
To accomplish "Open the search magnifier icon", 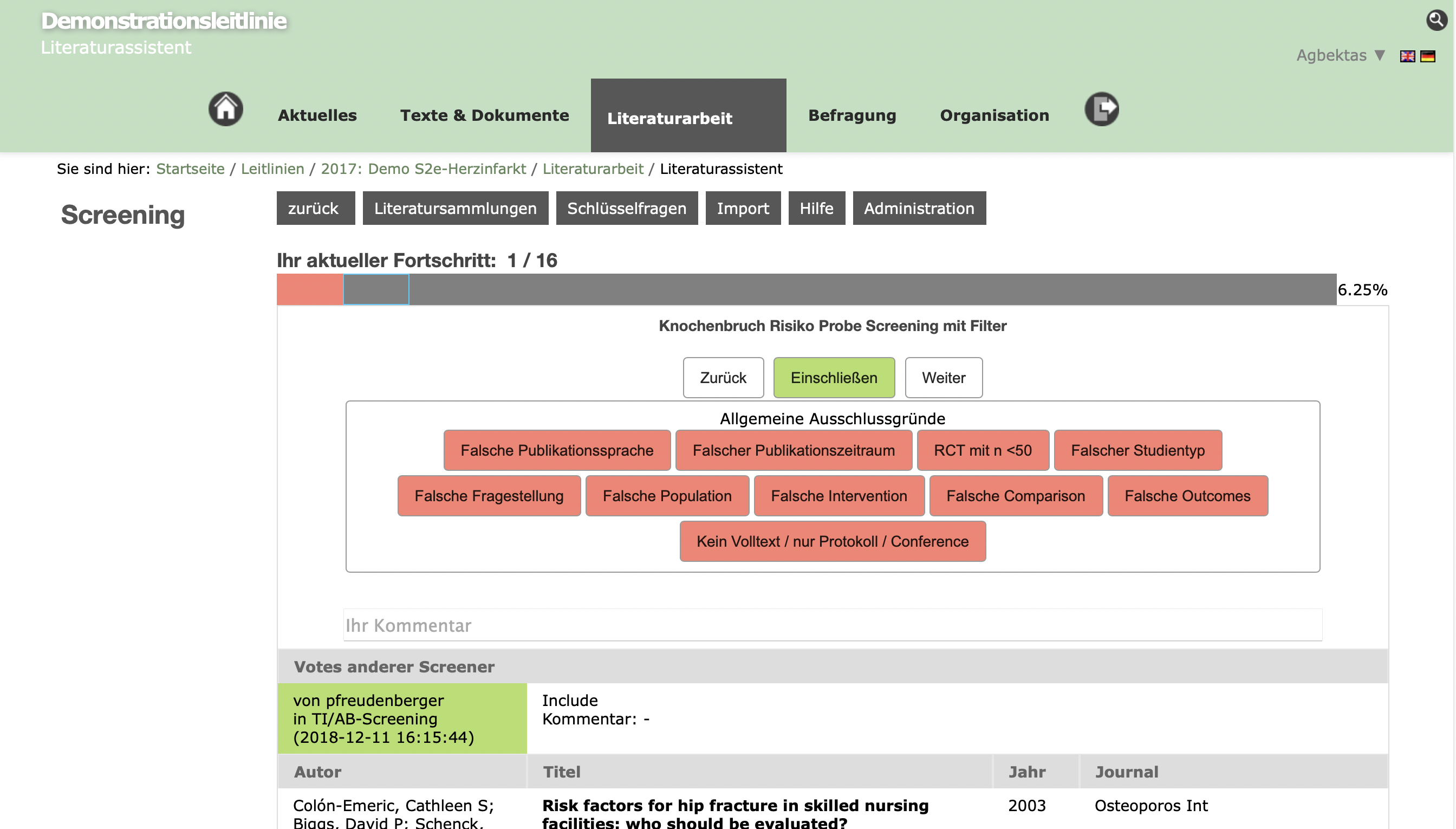I will click(x=1436, y=21).
